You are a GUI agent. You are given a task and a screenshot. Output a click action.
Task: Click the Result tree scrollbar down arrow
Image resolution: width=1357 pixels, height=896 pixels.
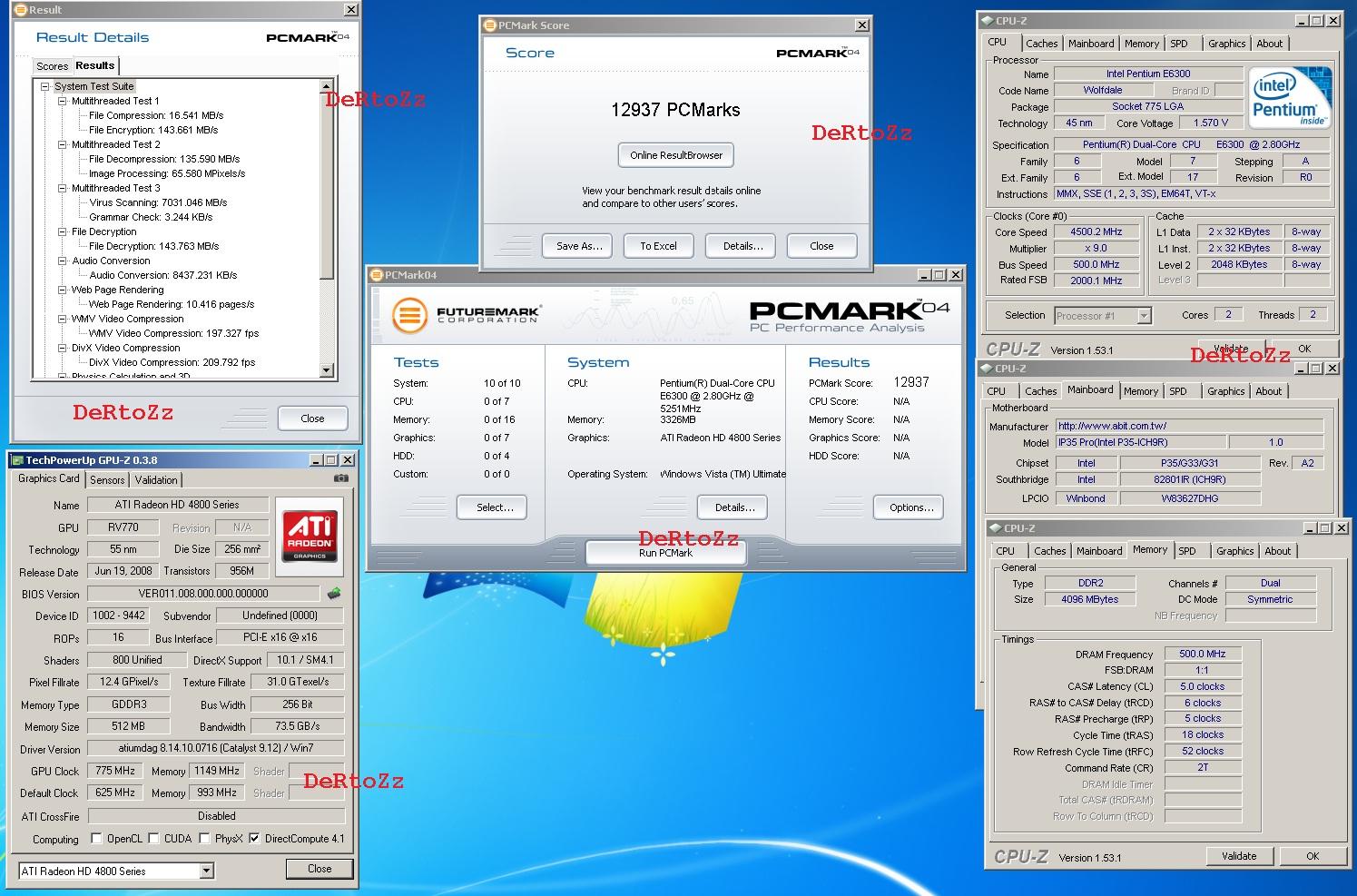(327, 370)
